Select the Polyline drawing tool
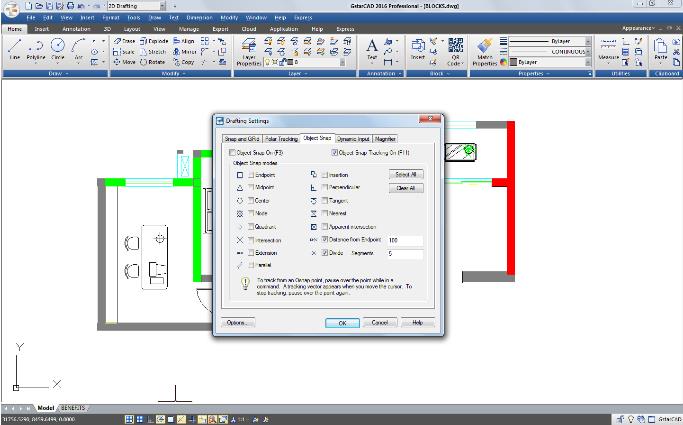 36,50
